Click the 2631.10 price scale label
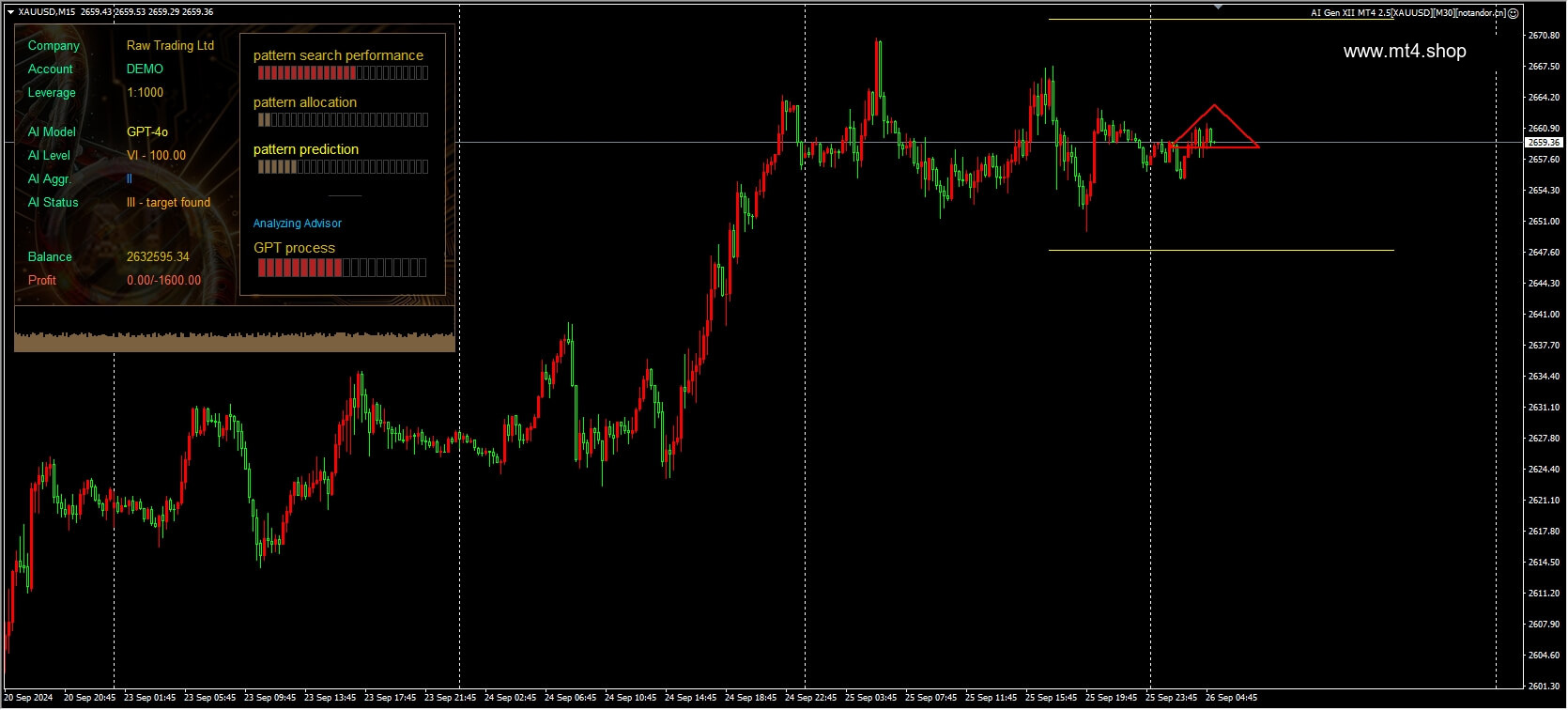 1544,407
